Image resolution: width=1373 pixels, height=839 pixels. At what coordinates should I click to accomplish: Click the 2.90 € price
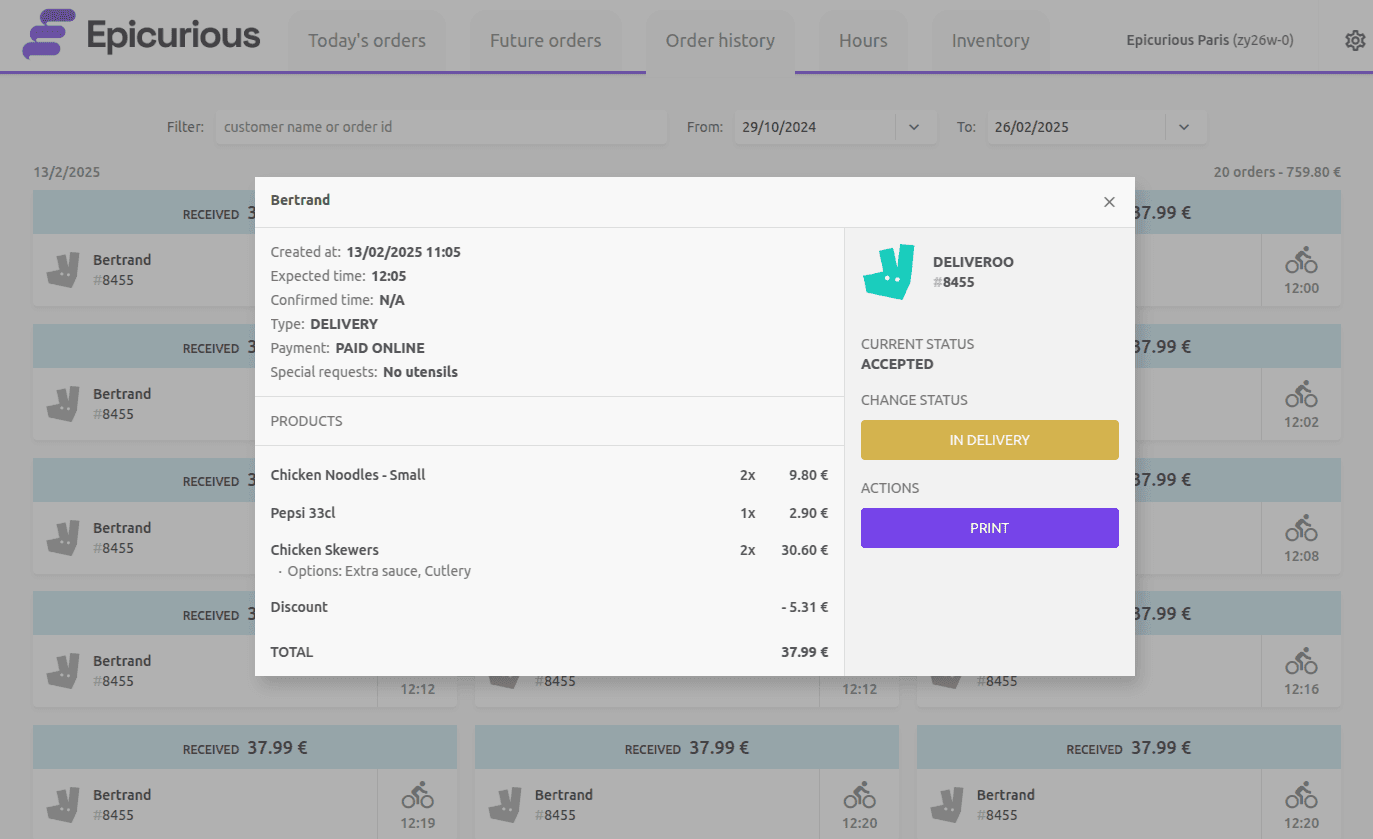pos(809,513)
